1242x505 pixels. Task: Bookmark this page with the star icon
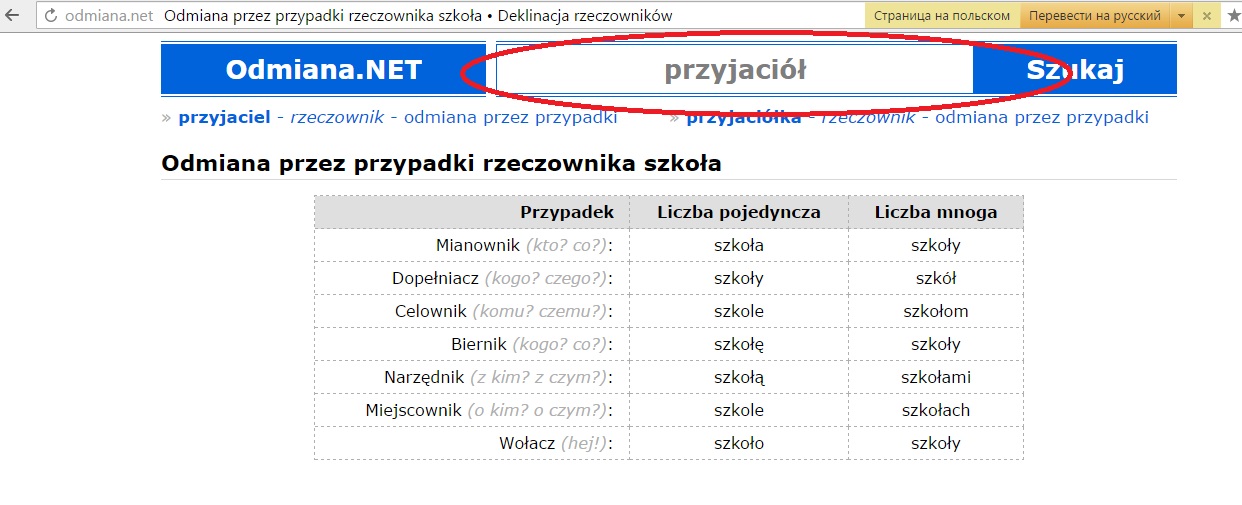1232,16
